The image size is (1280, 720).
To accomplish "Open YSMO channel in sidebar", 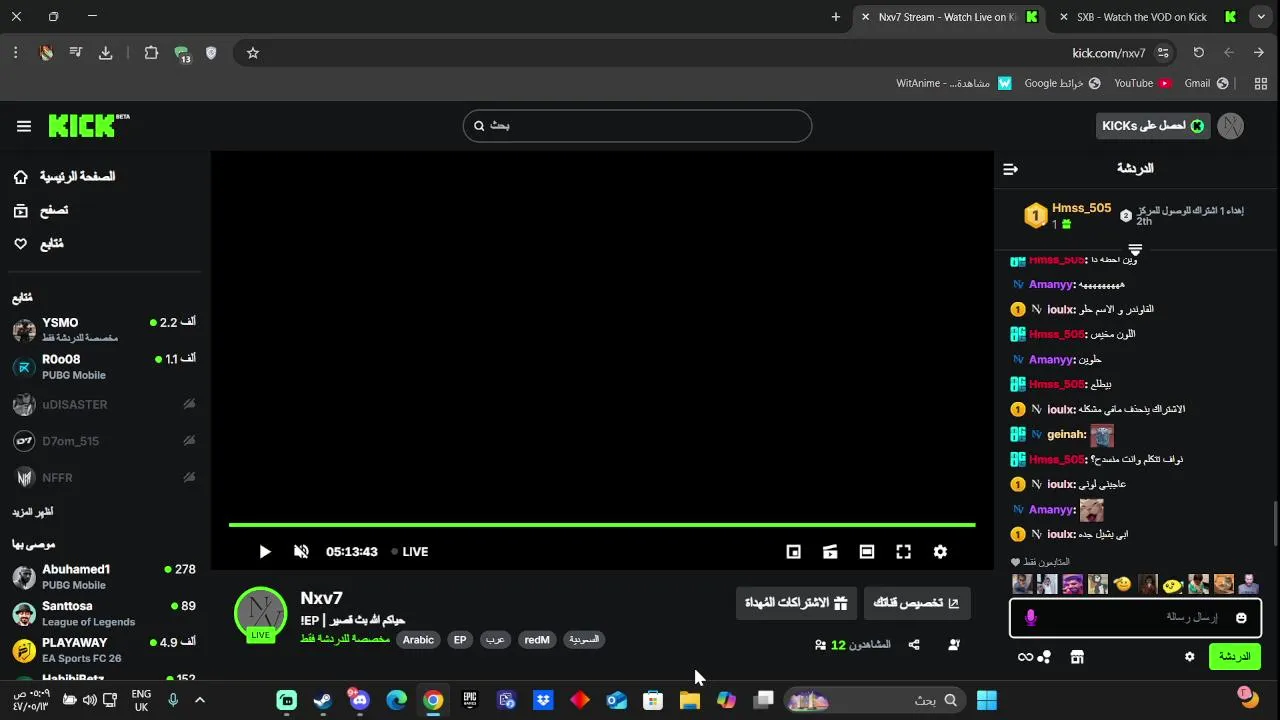I will 104,330.
